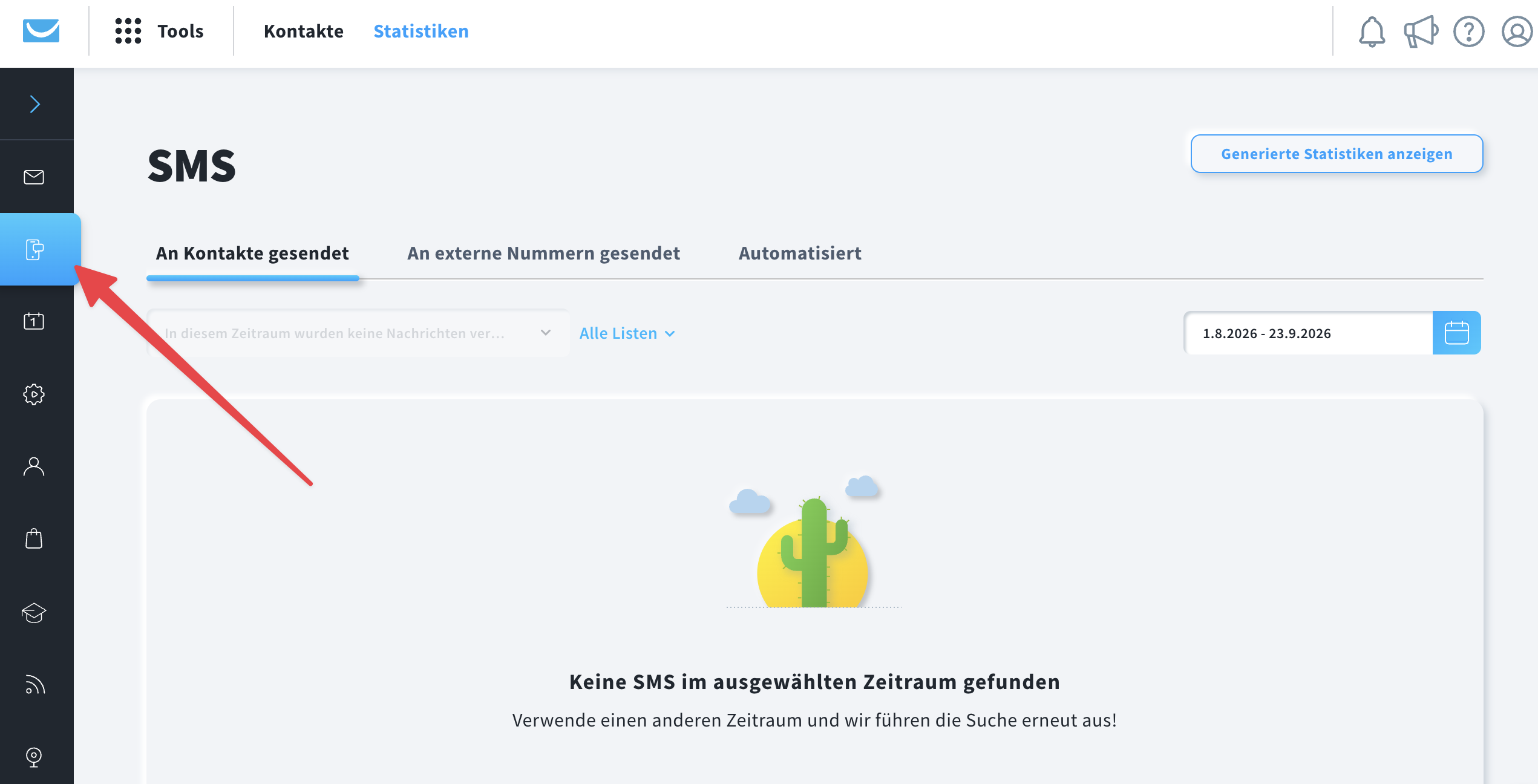
Task: Go to Statistiken in top navigation
Action: [421, 31]
